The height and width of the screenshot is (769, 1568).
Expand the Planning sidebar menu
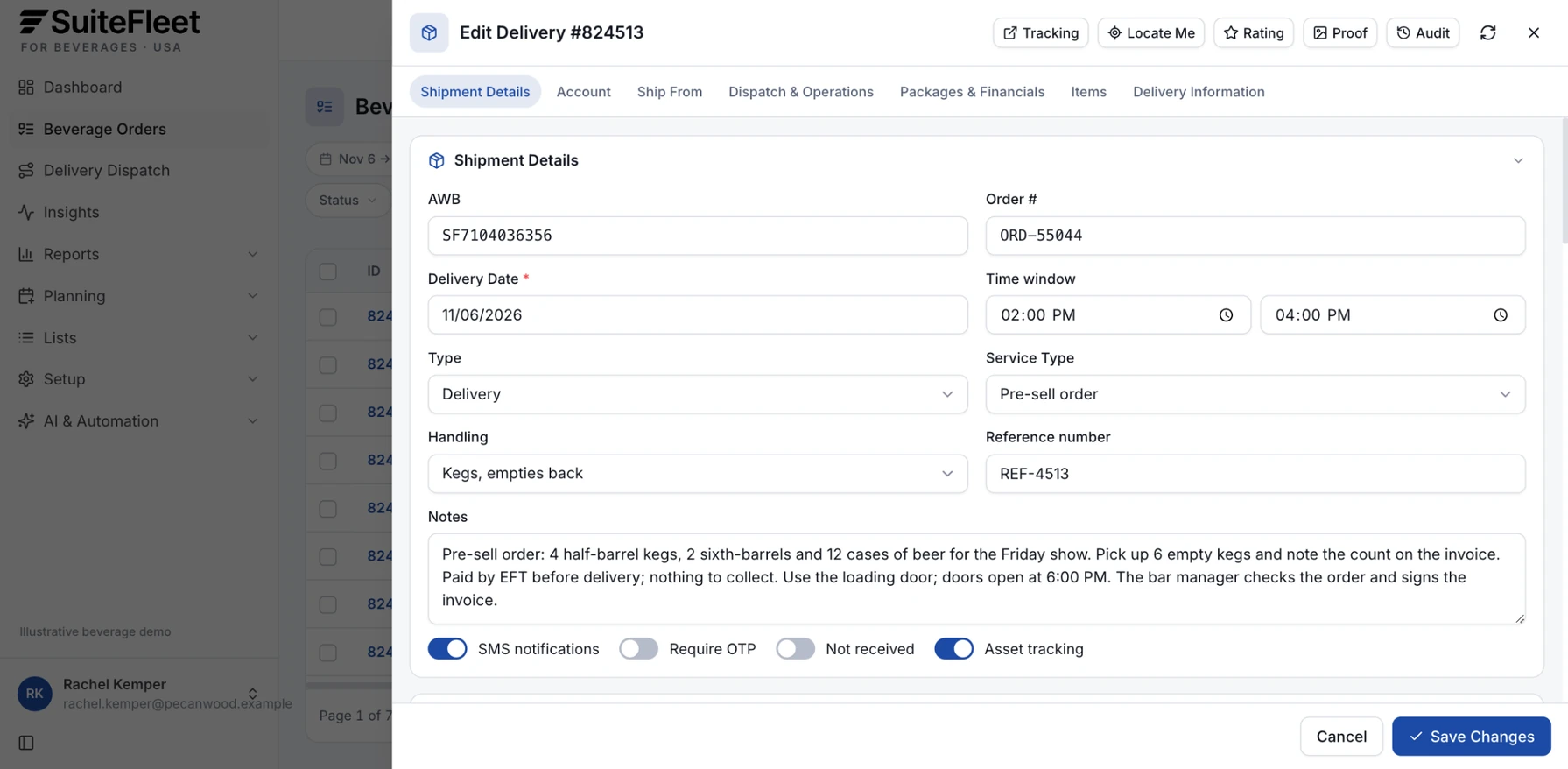click(x=252, y=296)
